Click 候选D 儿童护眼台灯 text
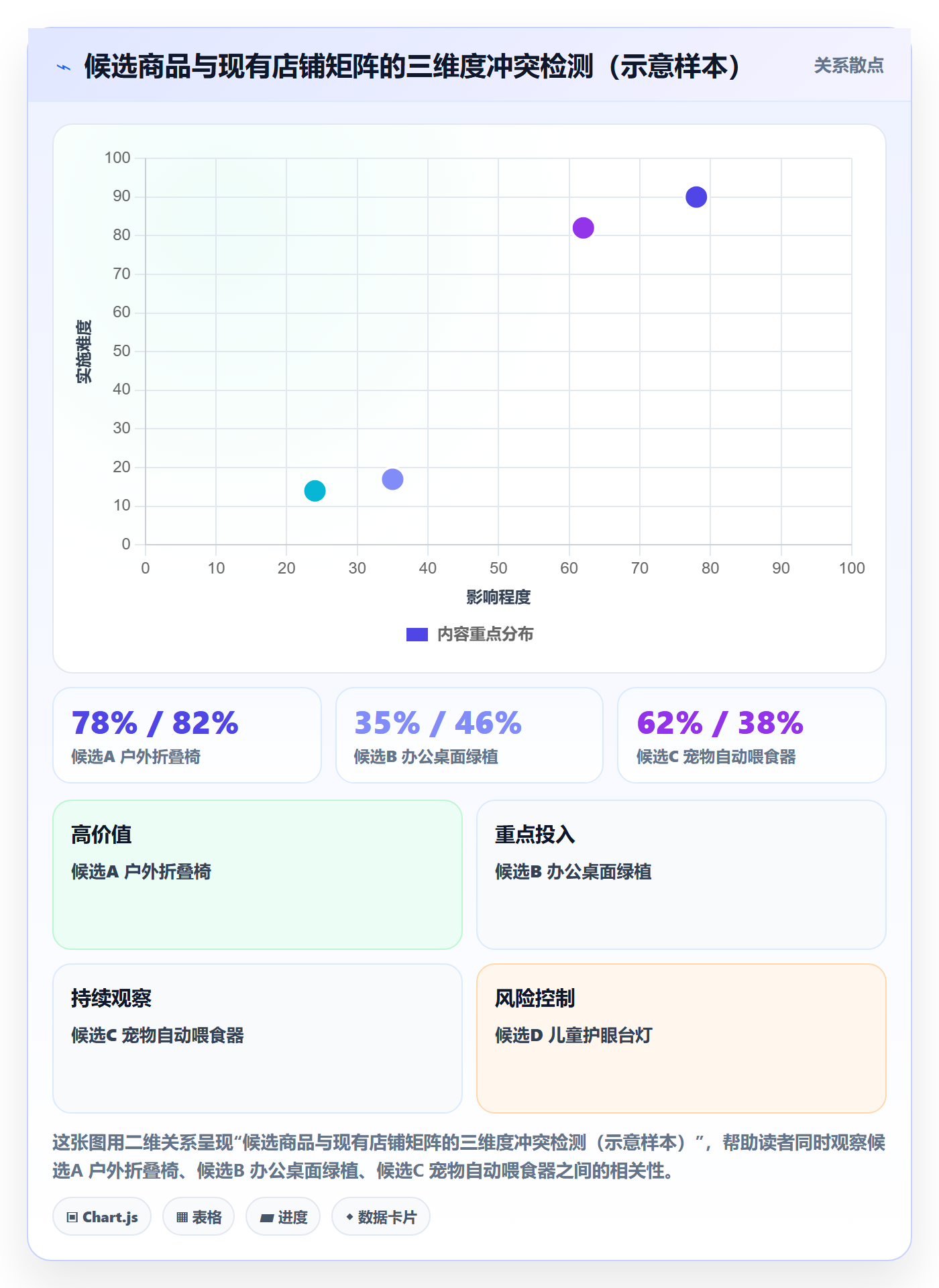The image size is (939, 1288). point(573,1035)
